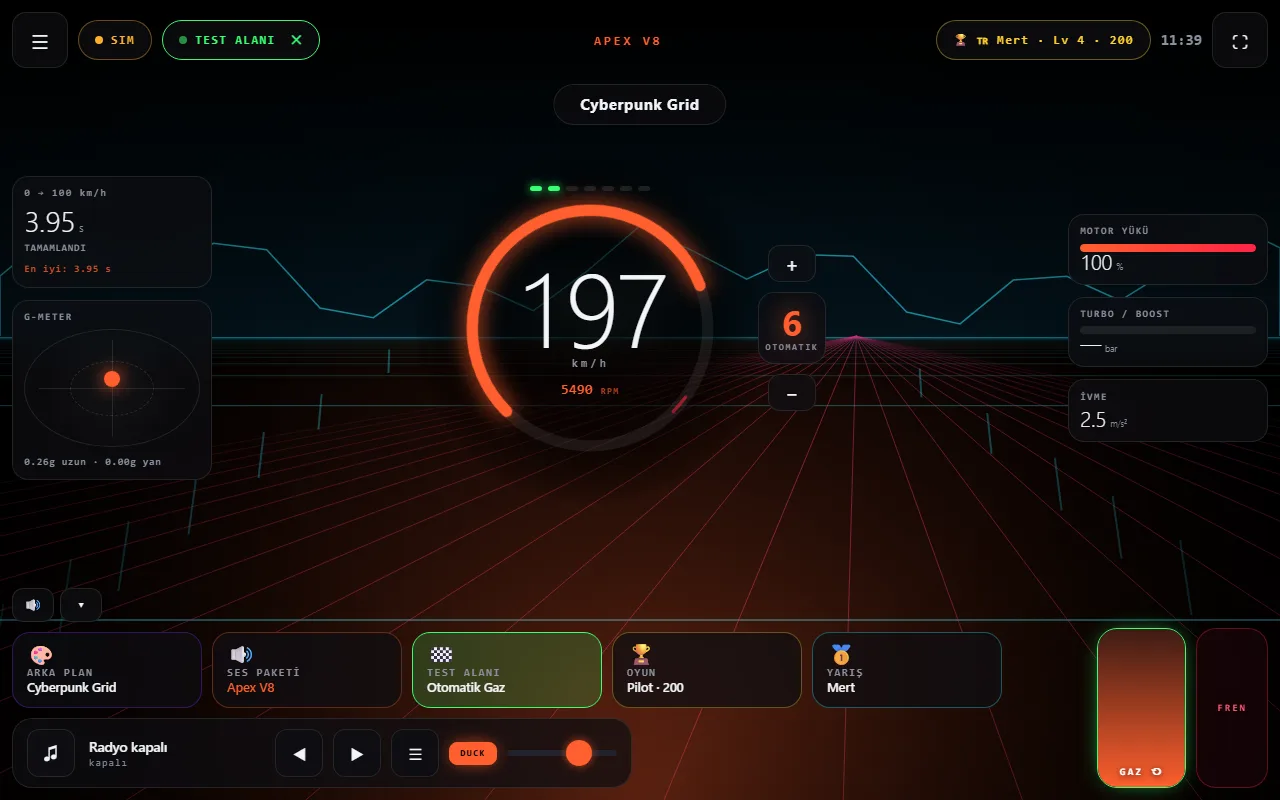Viewport: 1280px width, 800px height.
Task: Click the 11:39 clock
Action: (1181, 40)
